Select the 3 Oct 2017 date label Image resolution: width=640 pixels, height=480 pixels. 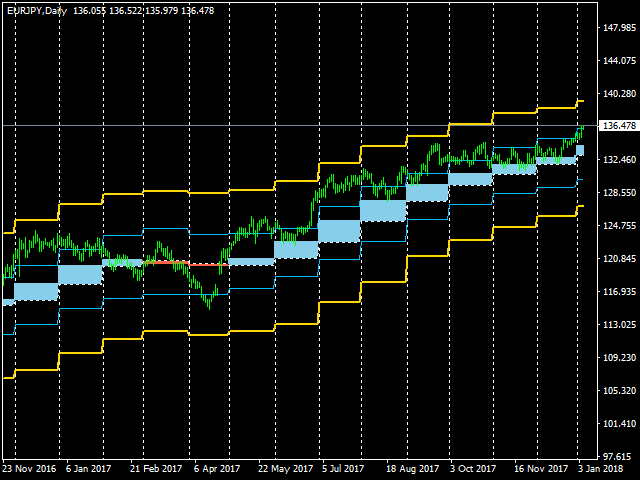tap(474, 468)
